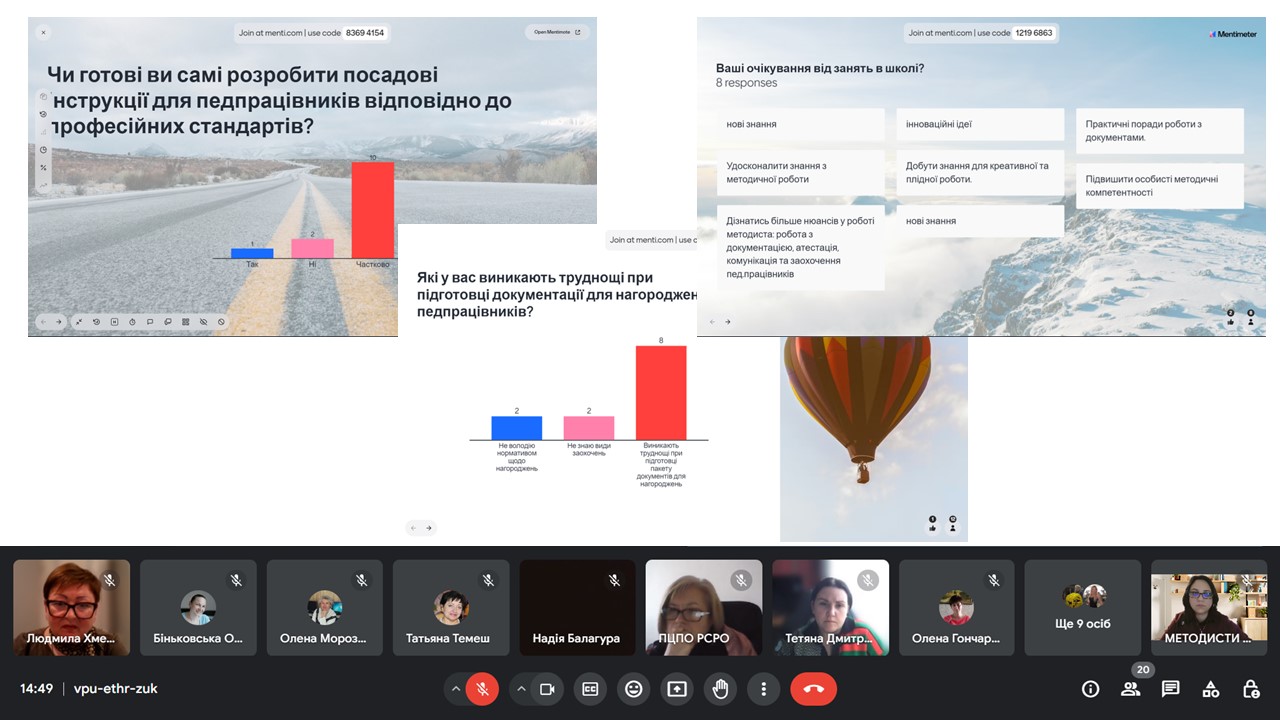Select Надія Балагура's participant tile

click(x=576, y=607)
